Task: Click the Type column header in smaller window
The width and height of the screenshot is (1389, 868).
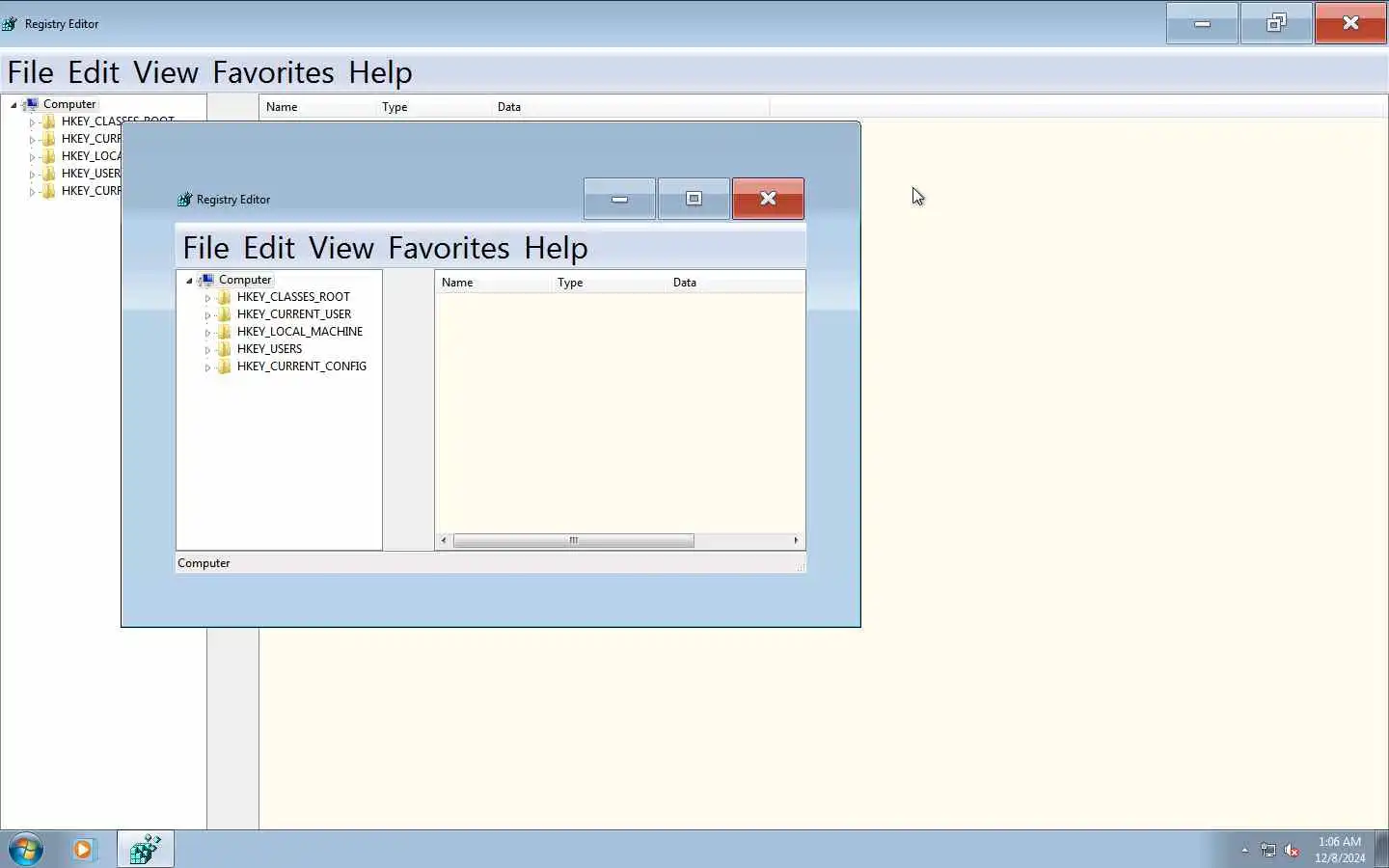Action: [x=609, y=283]
